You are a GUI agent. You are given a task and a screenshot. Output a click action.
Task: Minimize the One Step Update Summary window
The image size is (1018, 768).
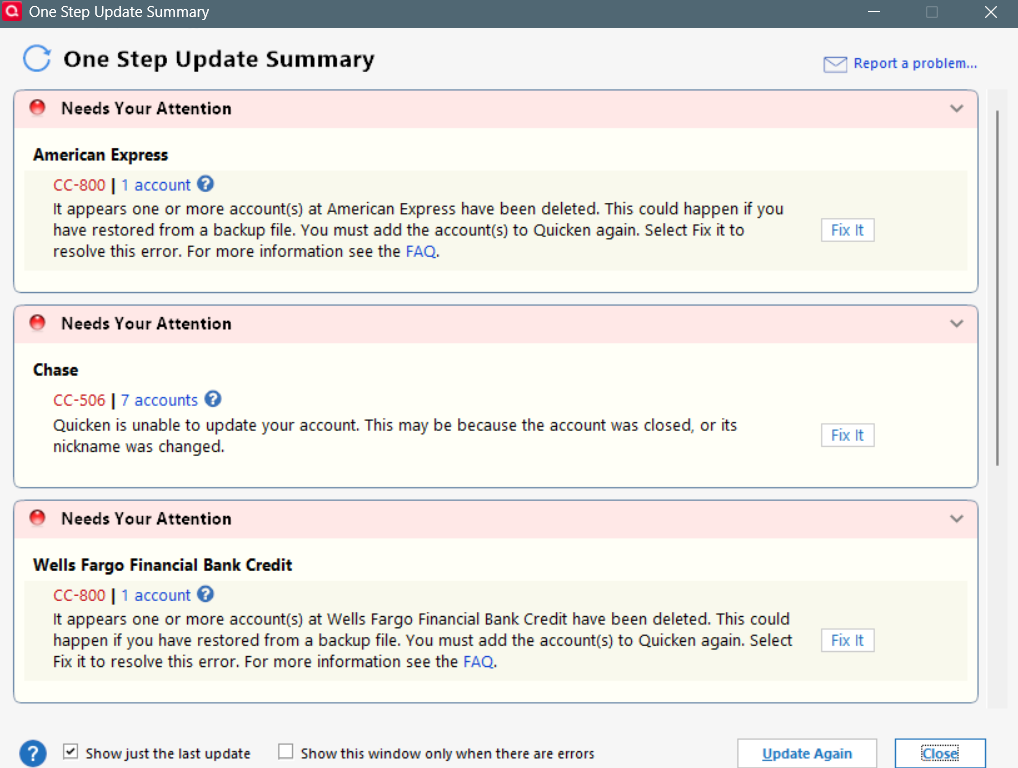[x=874, y=12]
